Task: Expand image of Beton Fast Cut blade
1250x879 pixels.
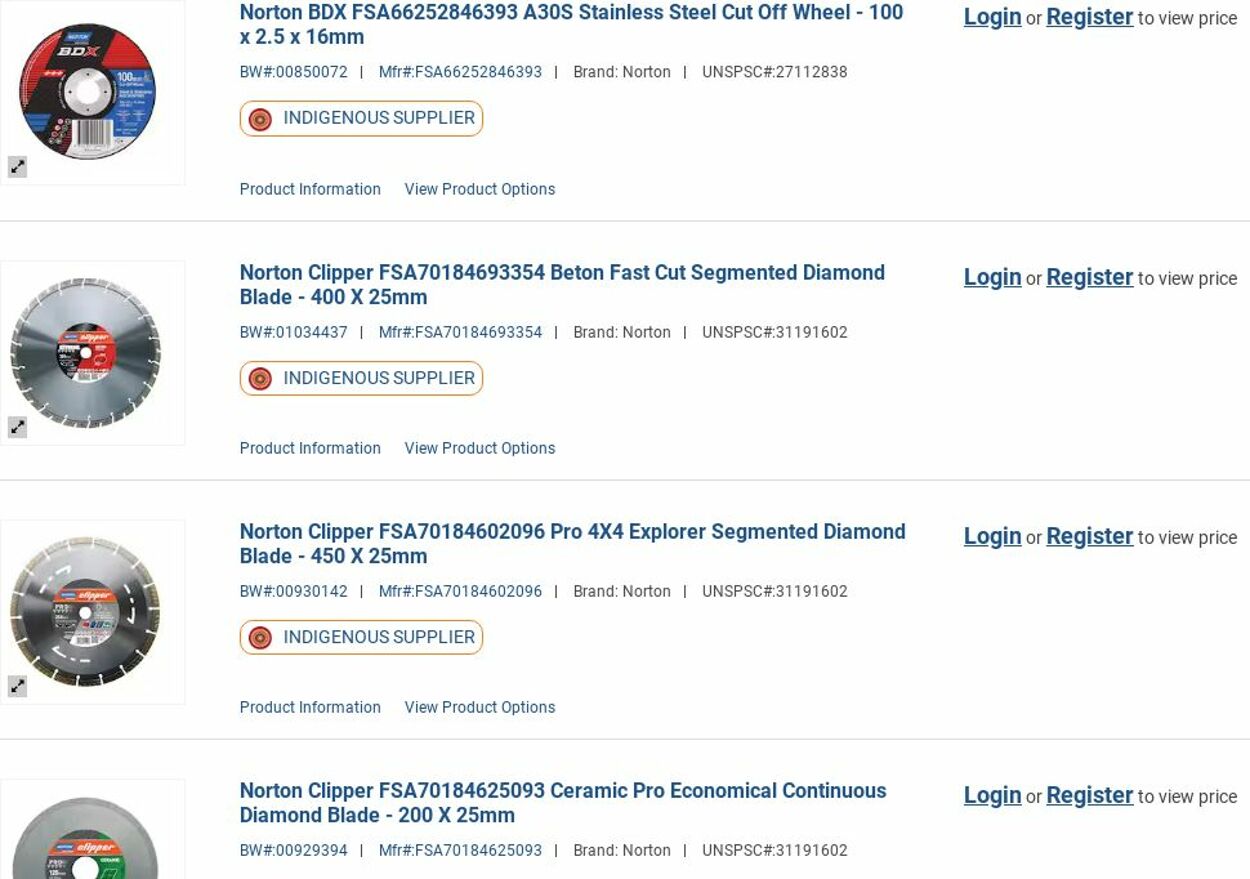Action: click(x=18, y=428)
